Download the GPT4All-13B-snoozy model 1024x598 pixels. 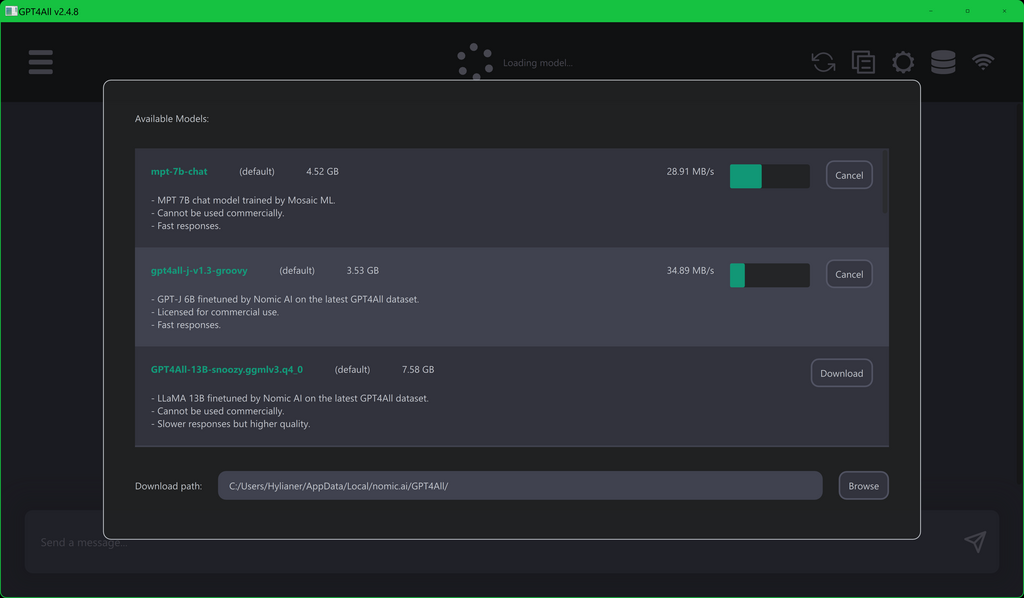(841, 373)
